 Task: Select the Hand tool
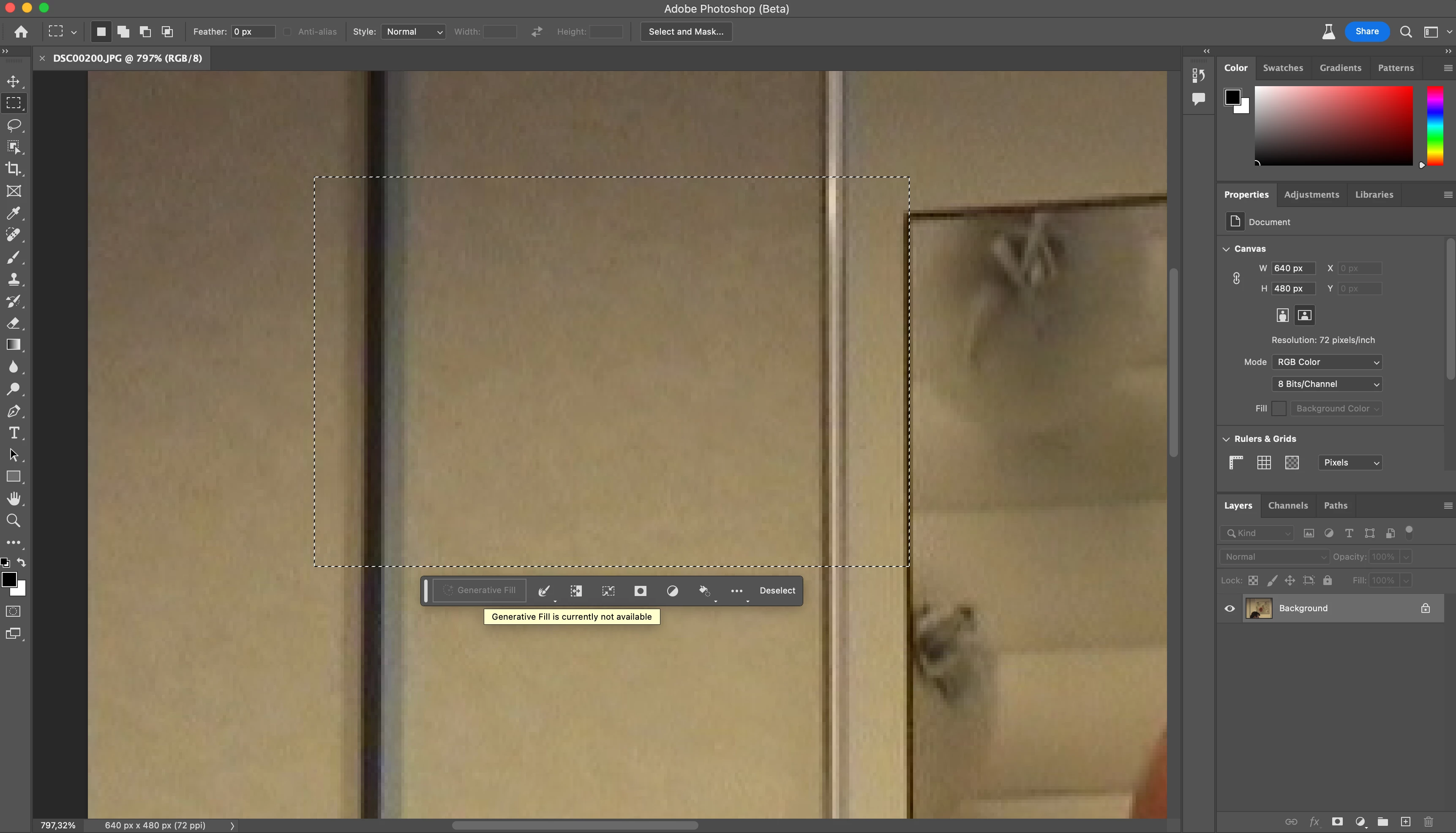14,498
